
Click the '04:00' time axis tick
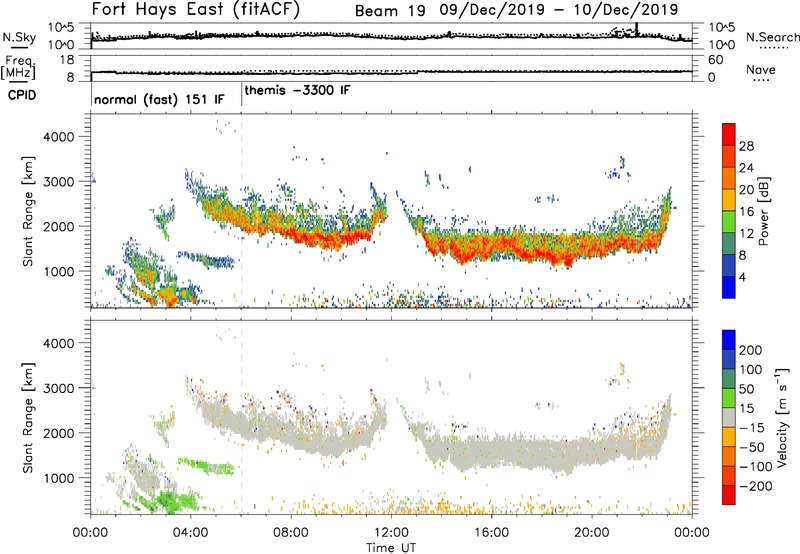(x=190, y=533)
